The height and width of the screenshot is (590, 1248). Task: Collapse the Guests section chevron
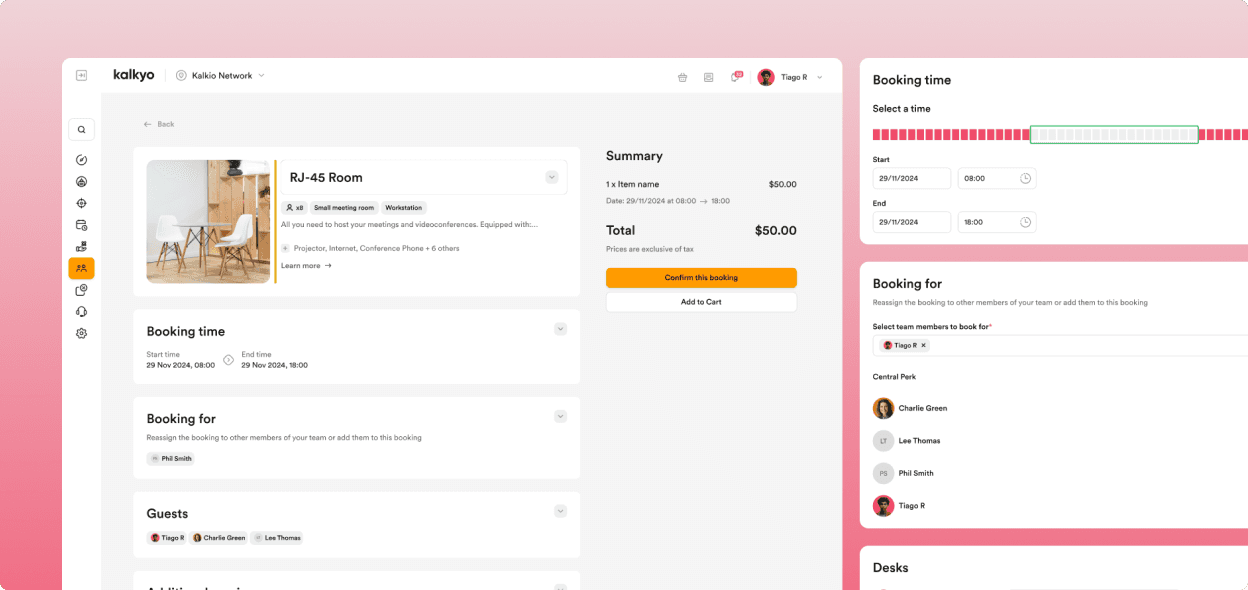pyautogui.click(x=560, y=511)
